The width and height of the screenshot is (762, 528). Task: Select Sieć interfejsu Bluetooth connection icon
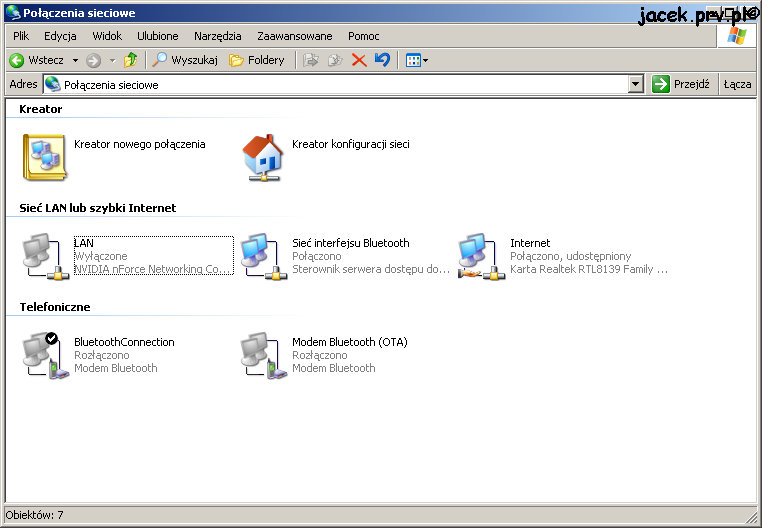coord(264,256)
